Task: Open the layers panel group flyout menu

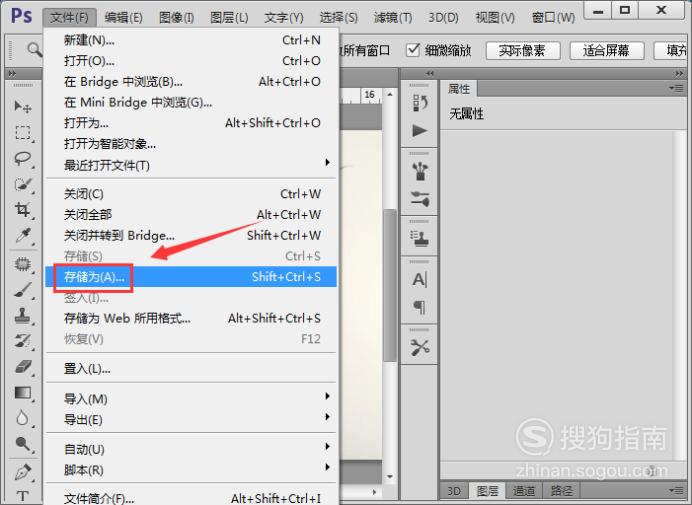Action: pyautogui.click(x=676, y=490)
